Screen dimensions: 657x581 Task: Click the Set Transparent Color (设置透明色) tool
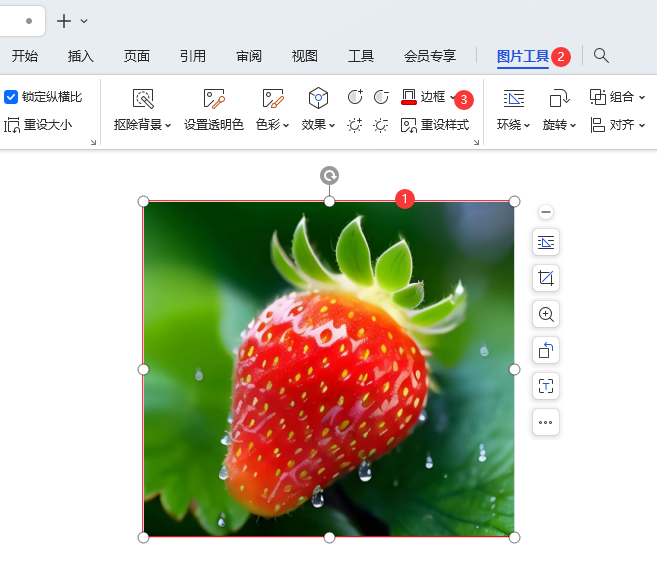pyautogui.click(x=213, y=110)
